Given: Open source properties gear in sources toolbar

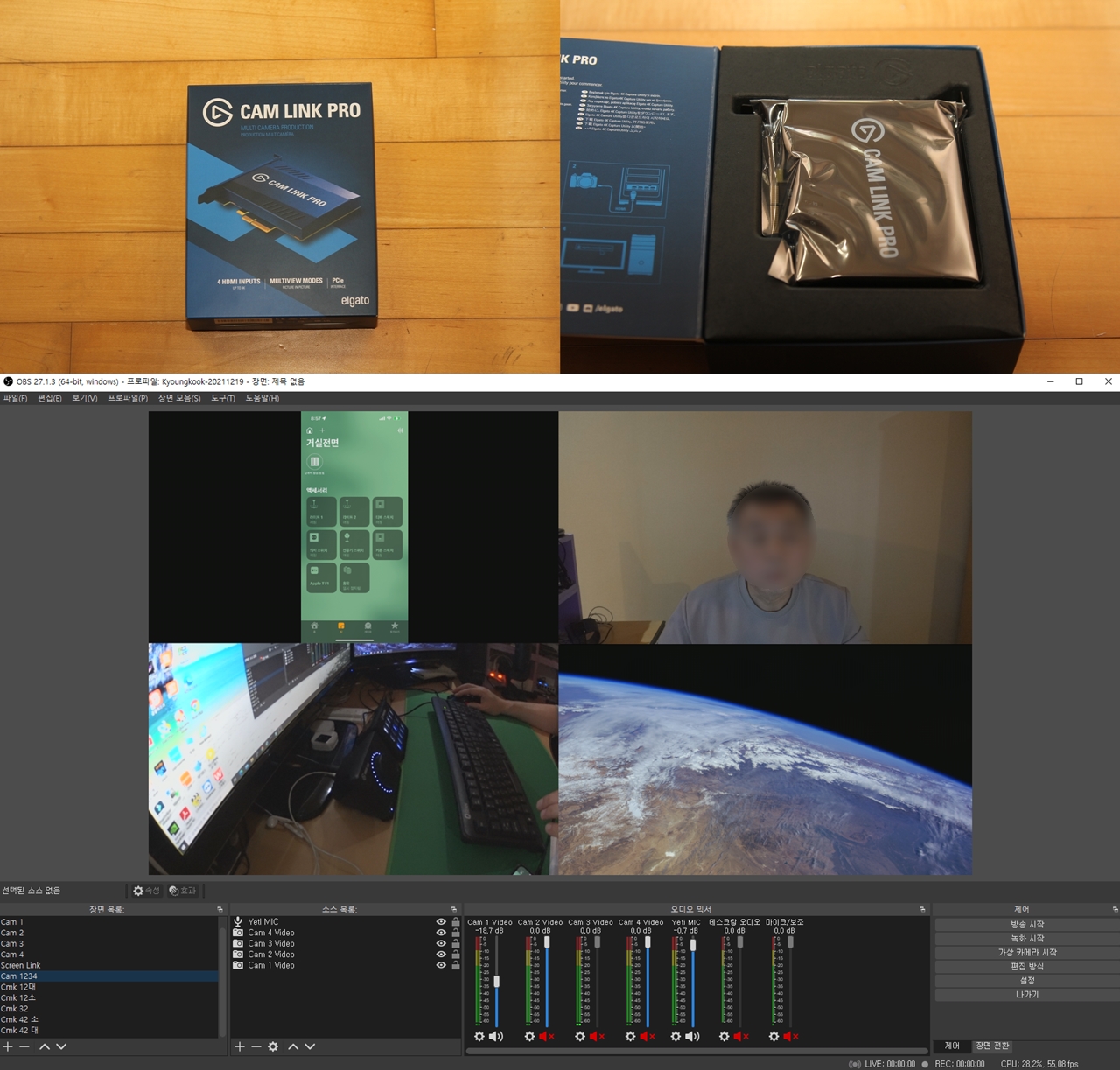Looking at the screenshot, I should point(273,1046).
